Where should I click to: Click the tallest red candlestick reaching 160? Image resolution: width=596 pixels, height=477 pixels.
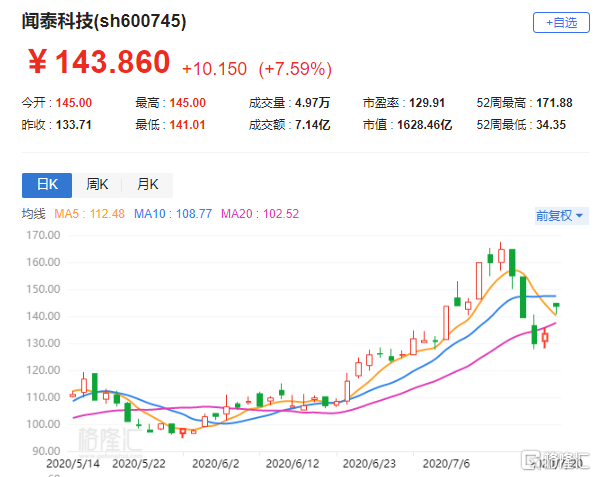(x=479, y=280)
